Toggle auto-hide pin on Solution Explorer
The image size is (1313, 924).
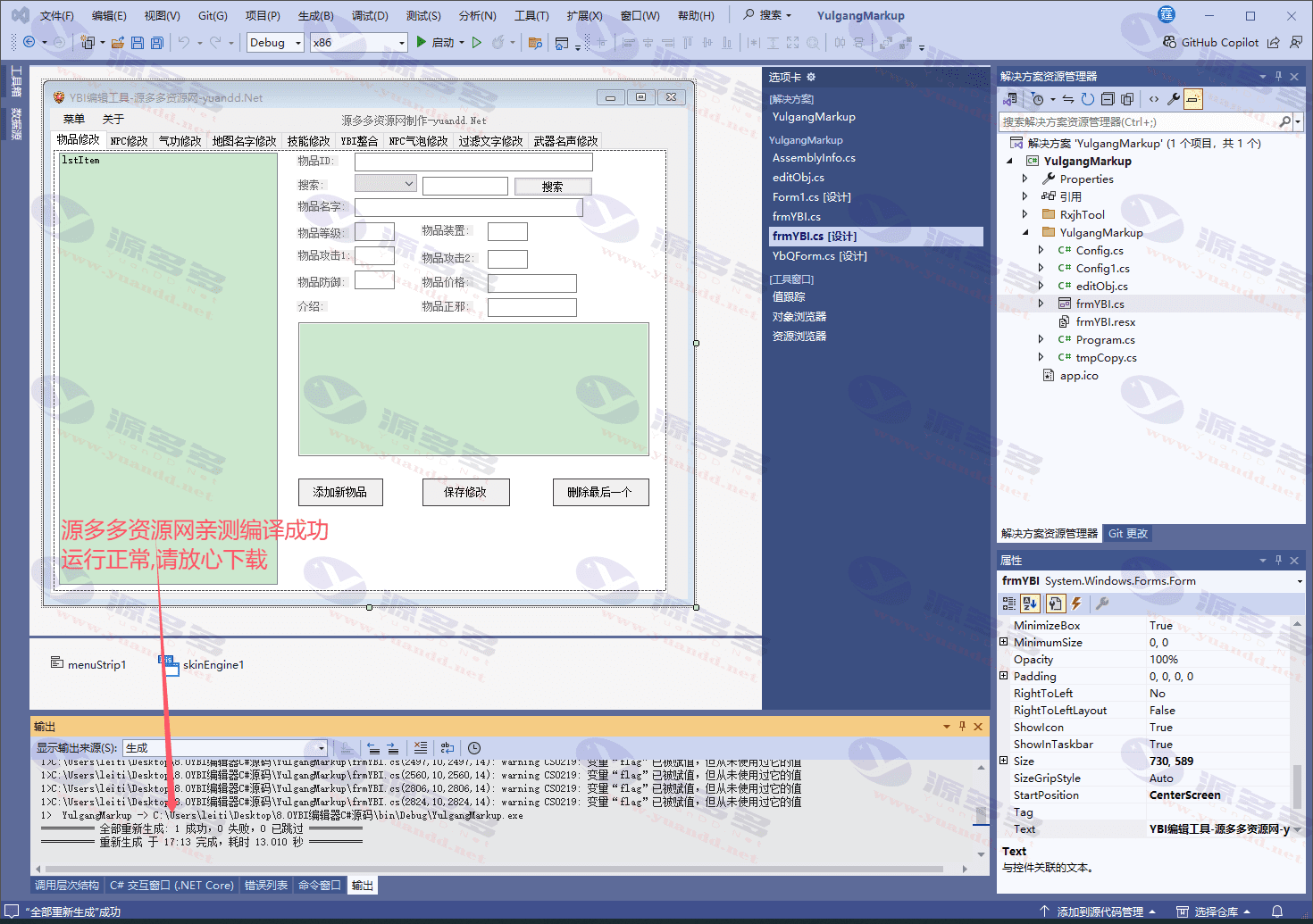[1278, 77]
